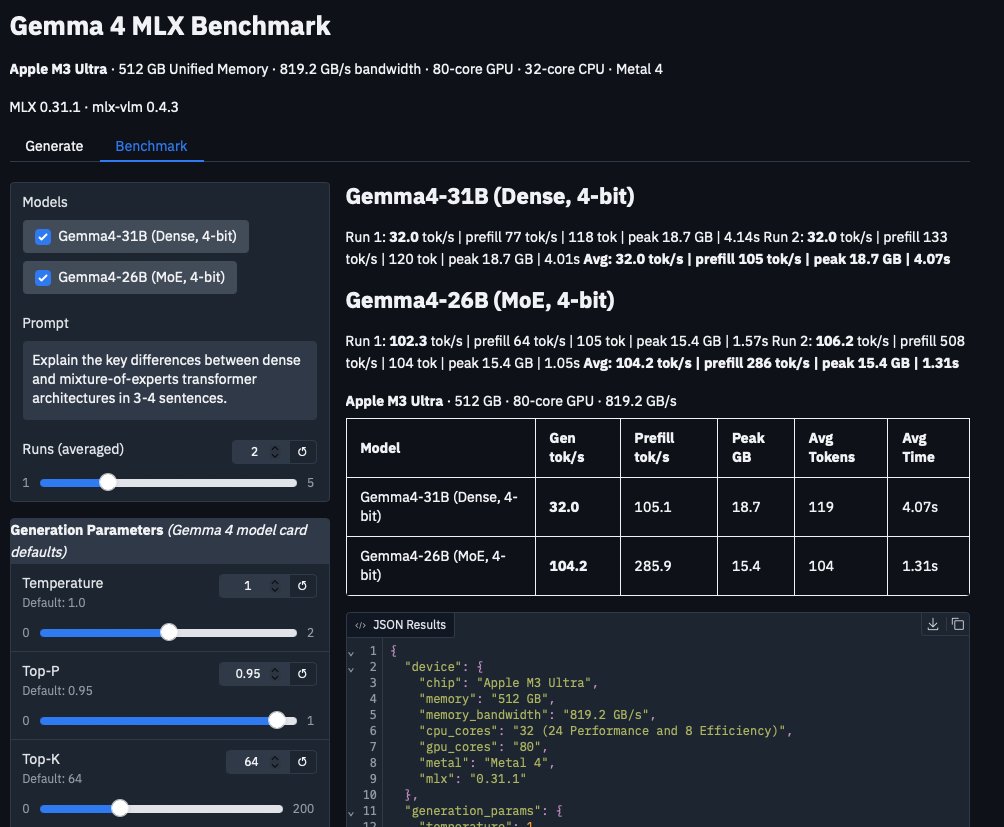Click the 32.0 Gen tok/s cell

pos(578,507)
